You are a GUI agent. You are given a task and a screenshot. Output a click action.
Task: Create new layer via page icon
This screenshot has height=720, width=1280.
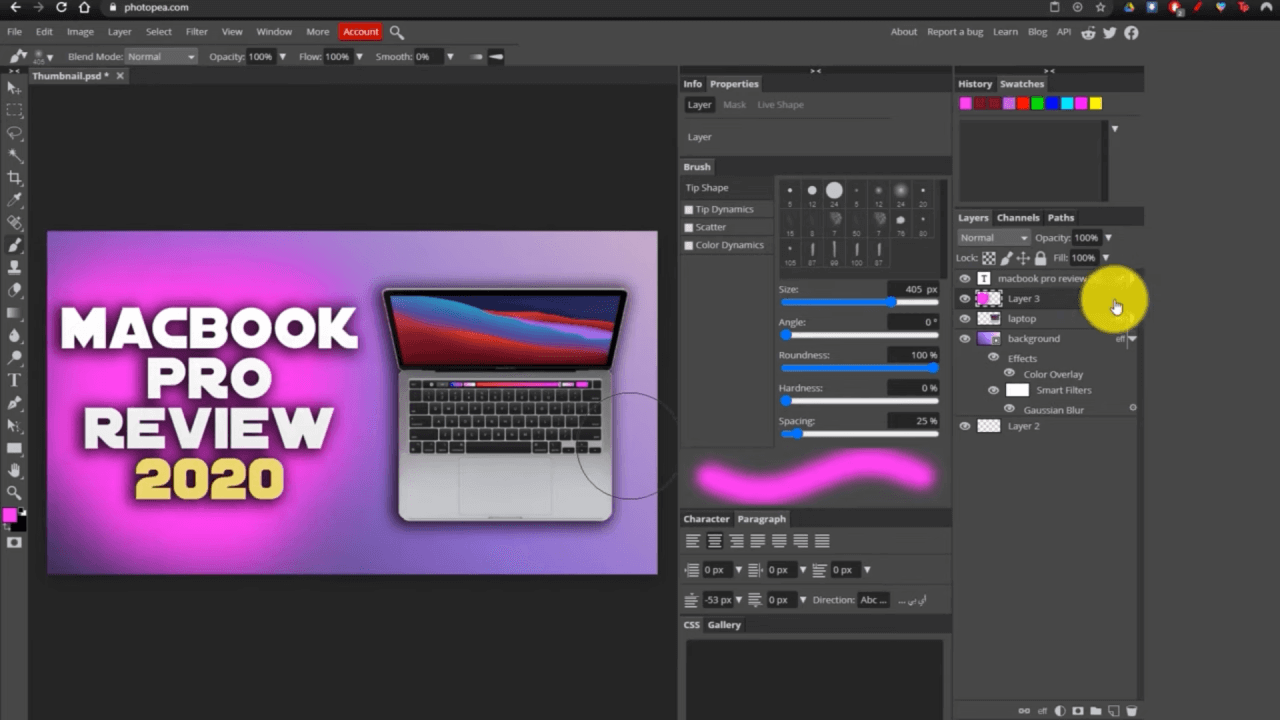[x=1114, y=711]
